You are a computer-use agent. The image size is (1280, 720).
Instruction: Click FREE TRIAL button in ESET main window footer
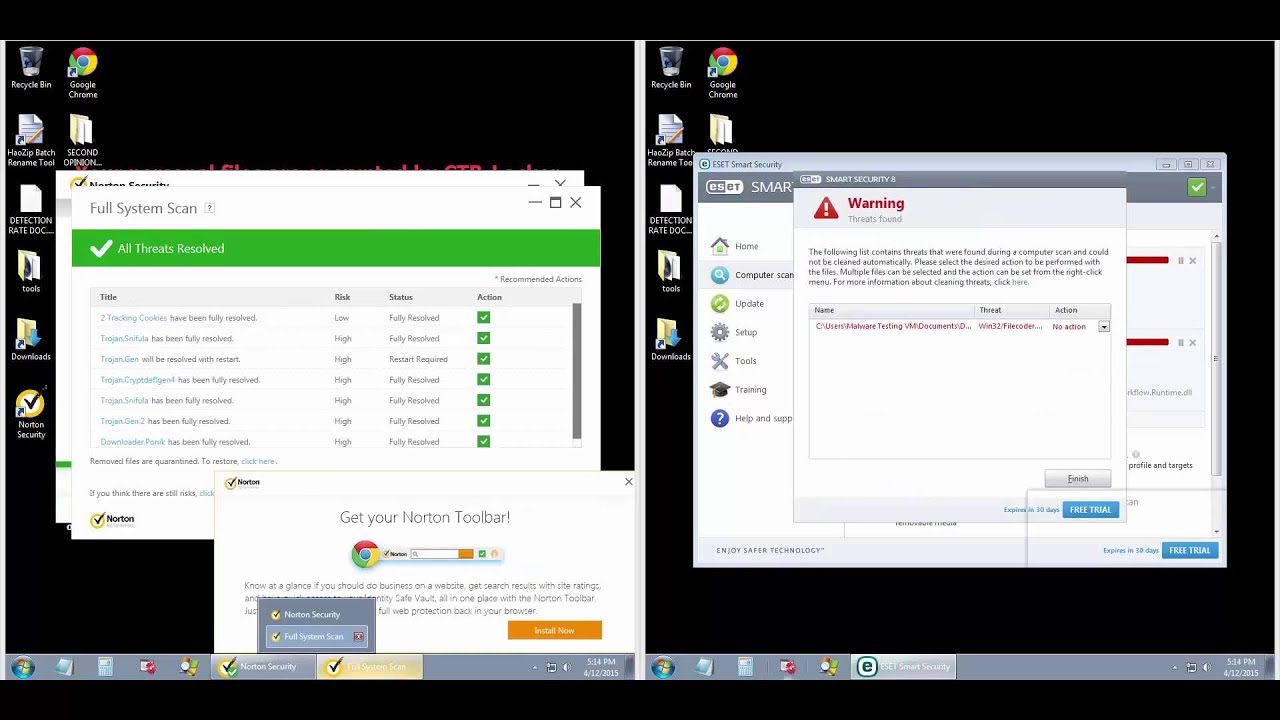(1189, 551)
